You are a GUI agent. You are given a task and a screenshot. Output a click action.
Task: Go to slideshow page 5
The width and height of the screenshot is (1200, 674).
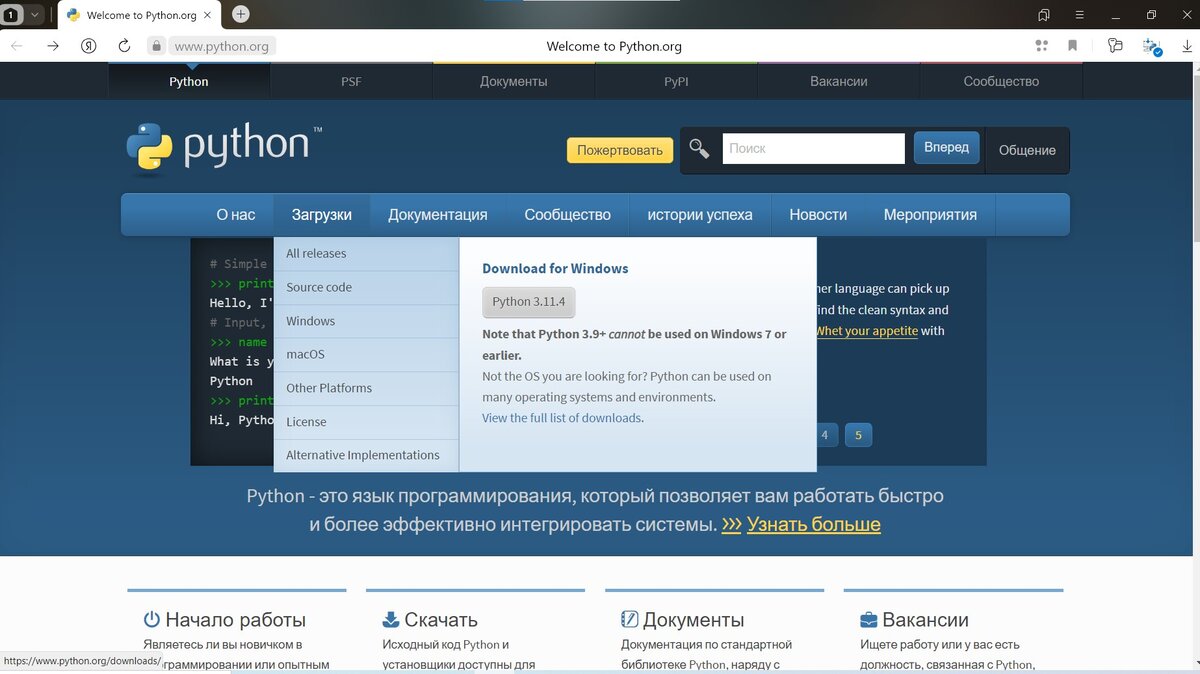(858, 435)
